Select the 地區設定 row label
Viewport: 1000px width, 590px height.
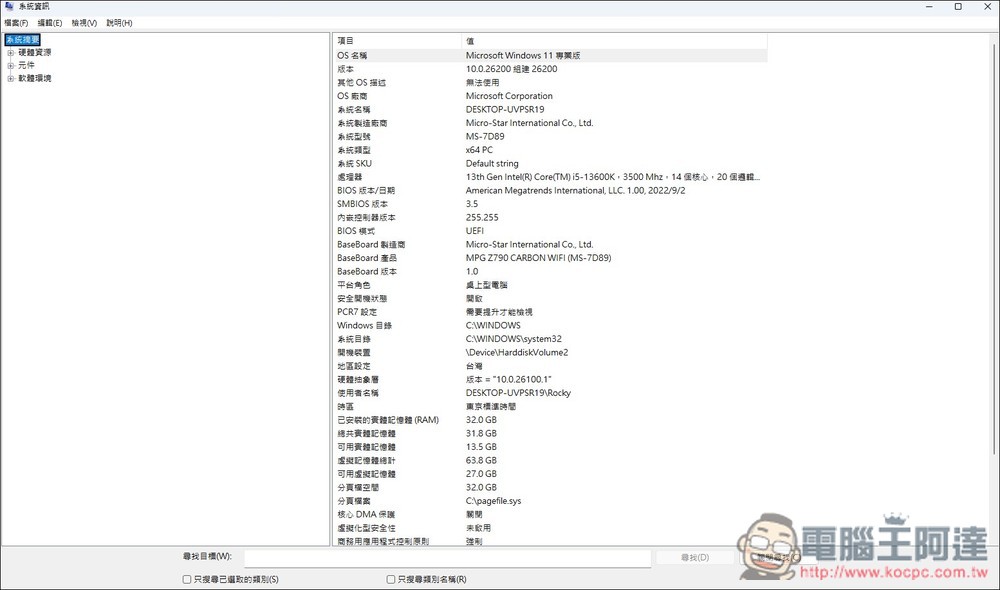point(353,366)
